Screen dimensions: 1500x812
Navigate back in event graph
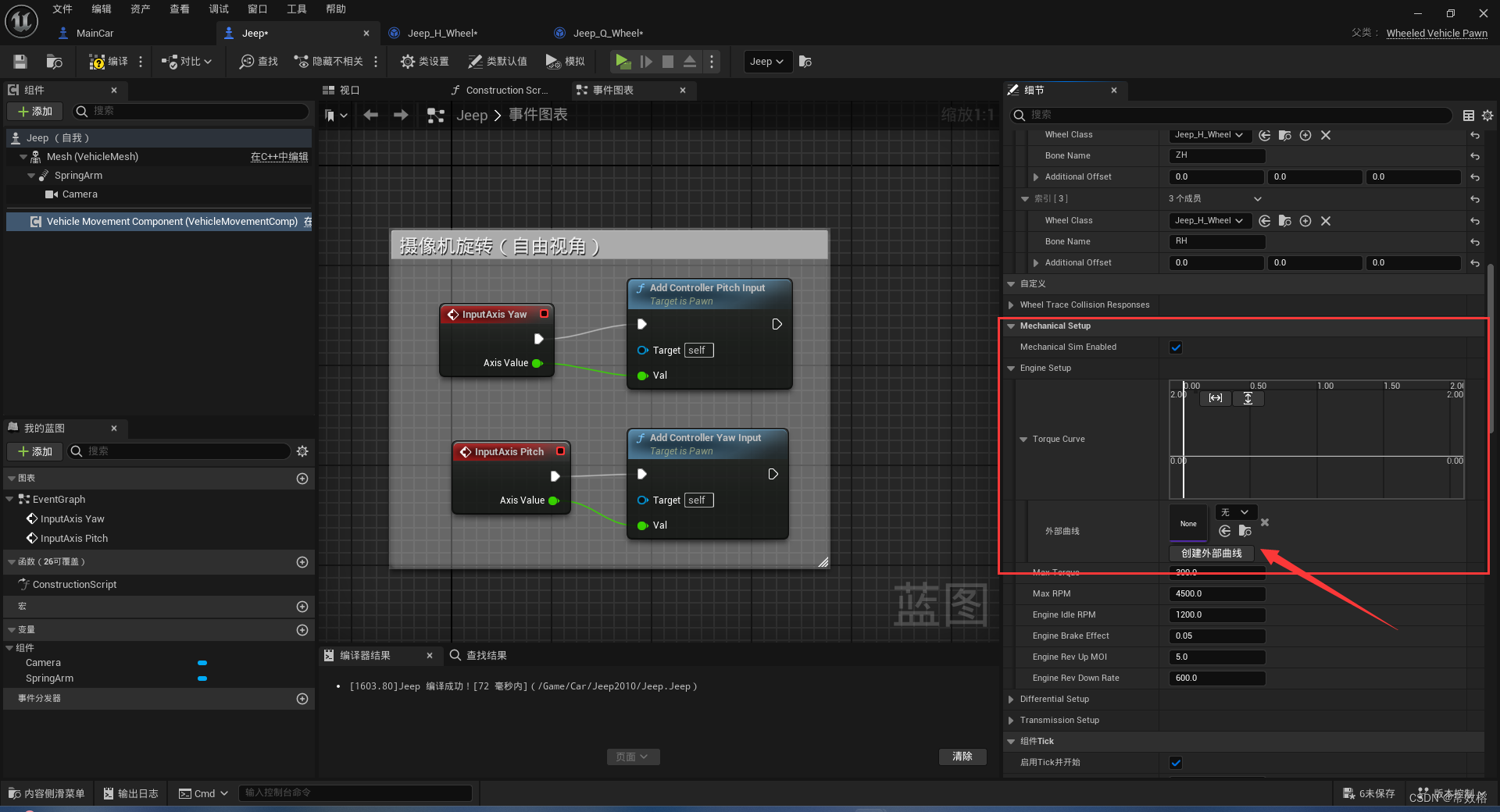click(x=370, y=115)
